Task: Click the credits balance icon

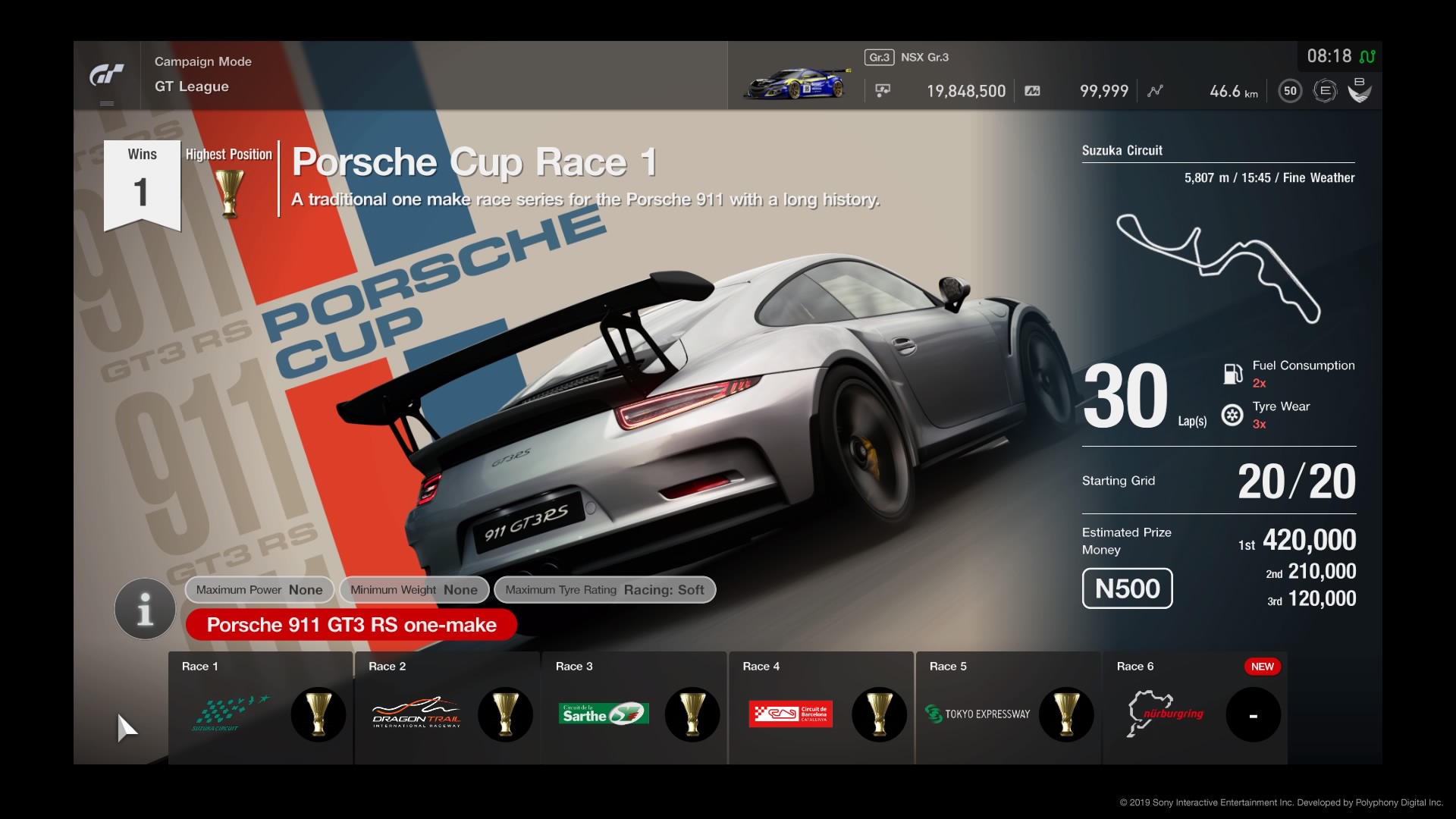Action: [x=883, y=91]
